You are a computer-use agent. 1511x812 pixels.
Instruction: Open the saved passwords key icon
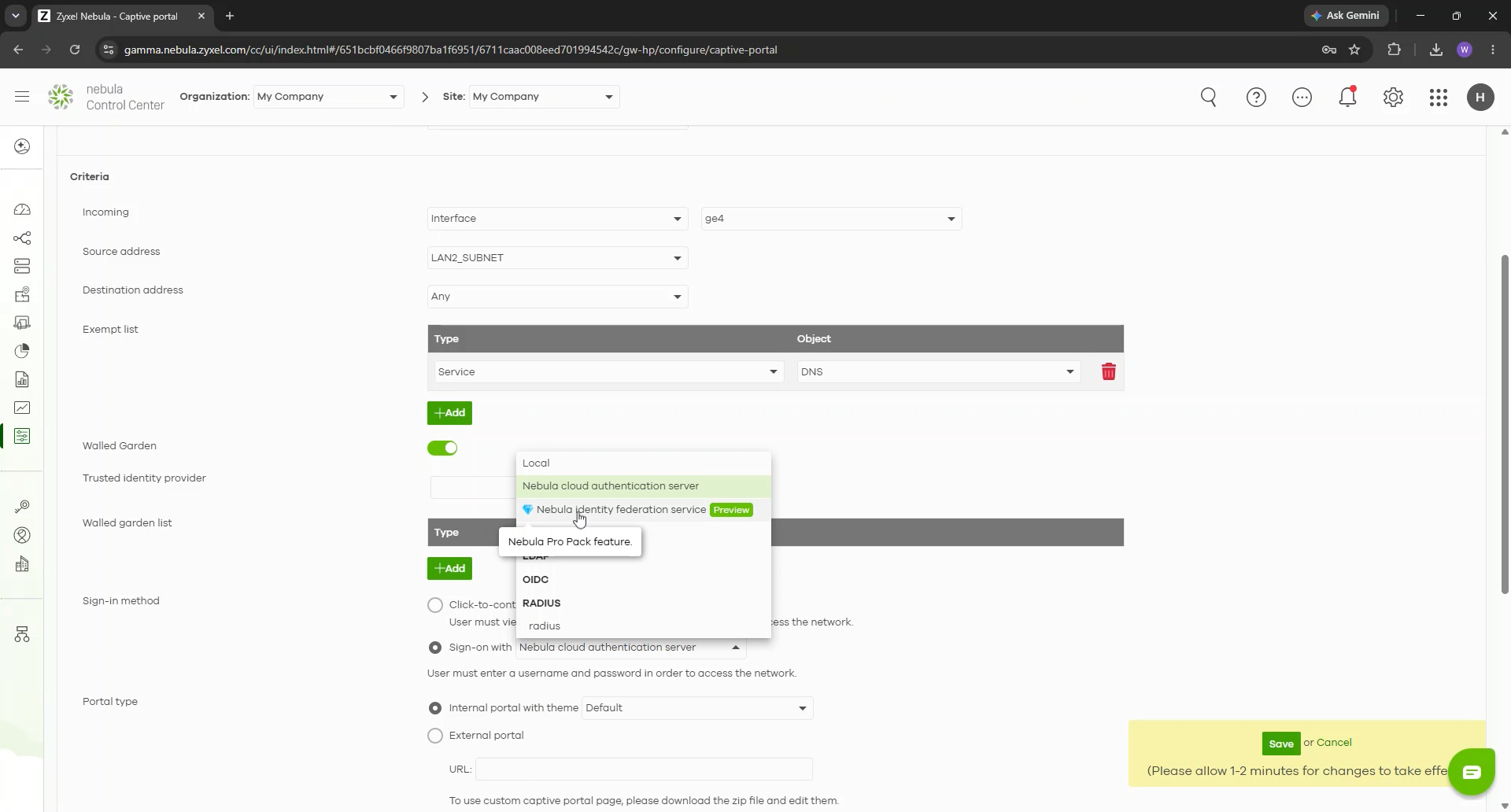(1329, 50)
